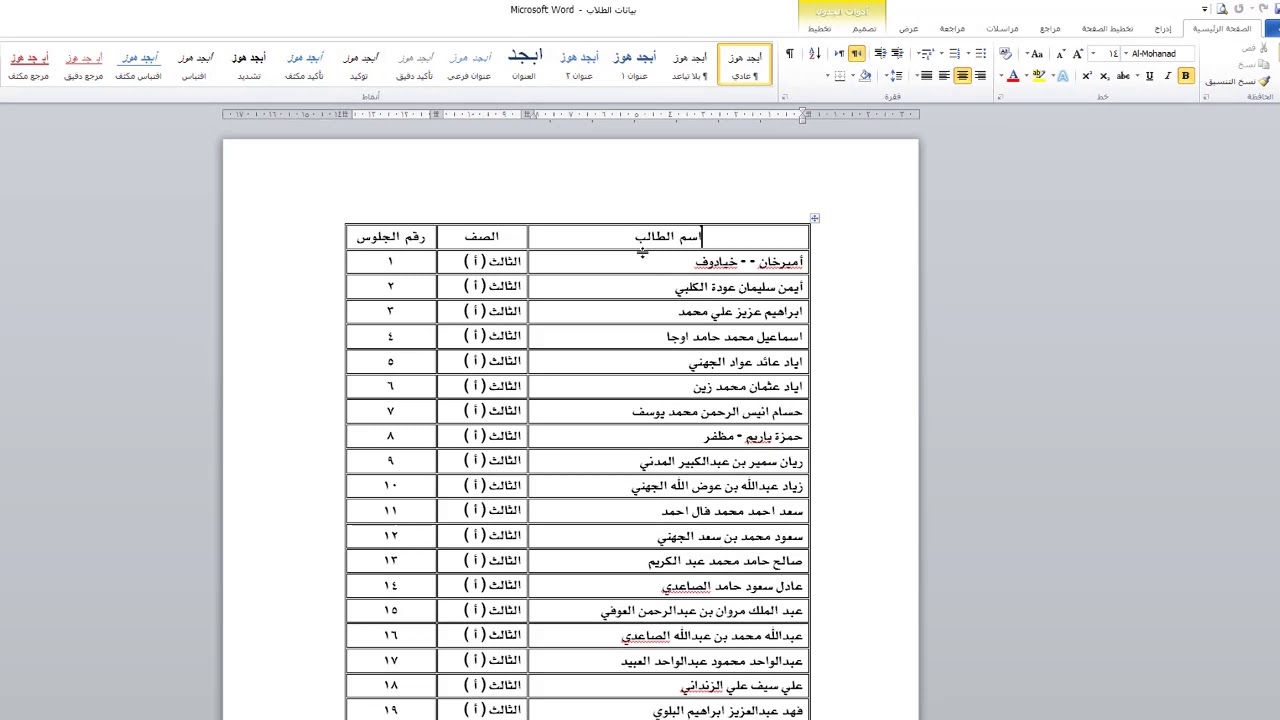Toggle Underline formatting
Screen dimensions: 1280x720
pyautogui.click(x=1149, y=76)
